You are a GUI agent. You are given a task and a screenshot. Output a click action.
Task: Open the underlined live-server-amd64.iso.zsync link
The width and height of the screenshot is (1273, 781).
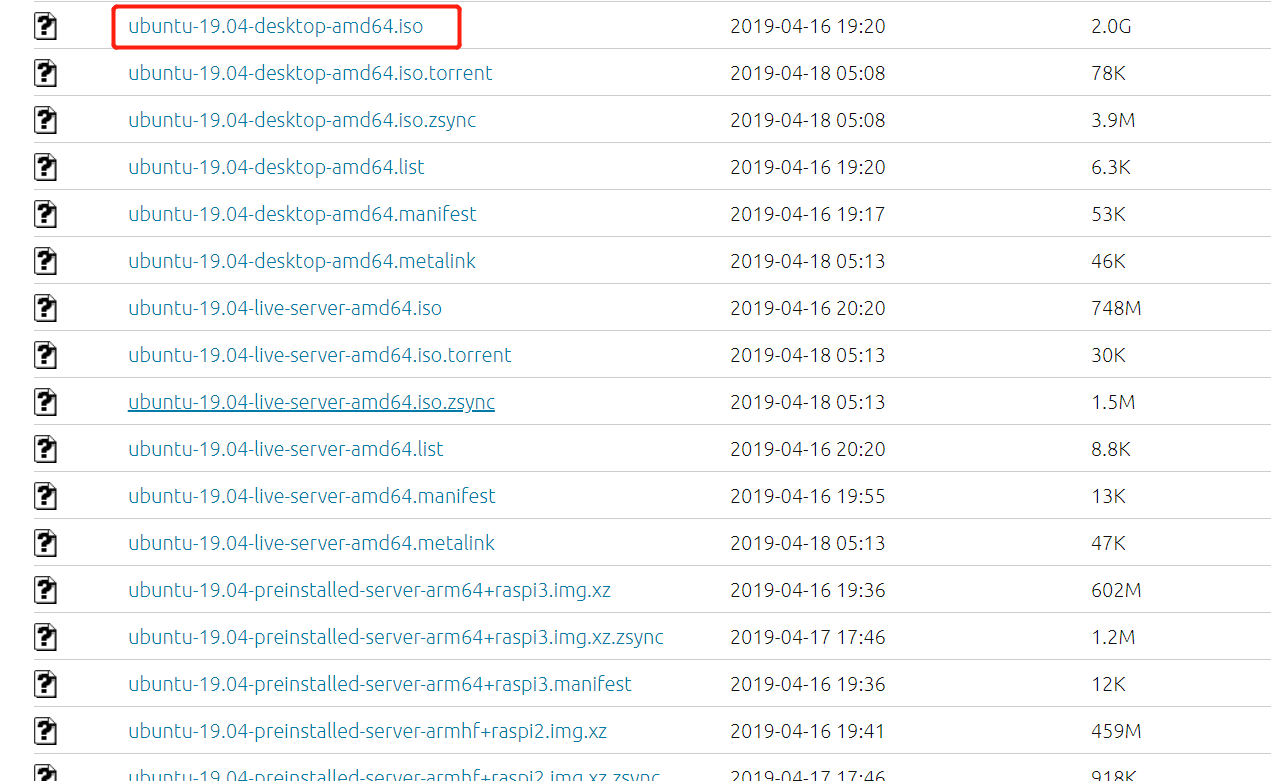311,402
